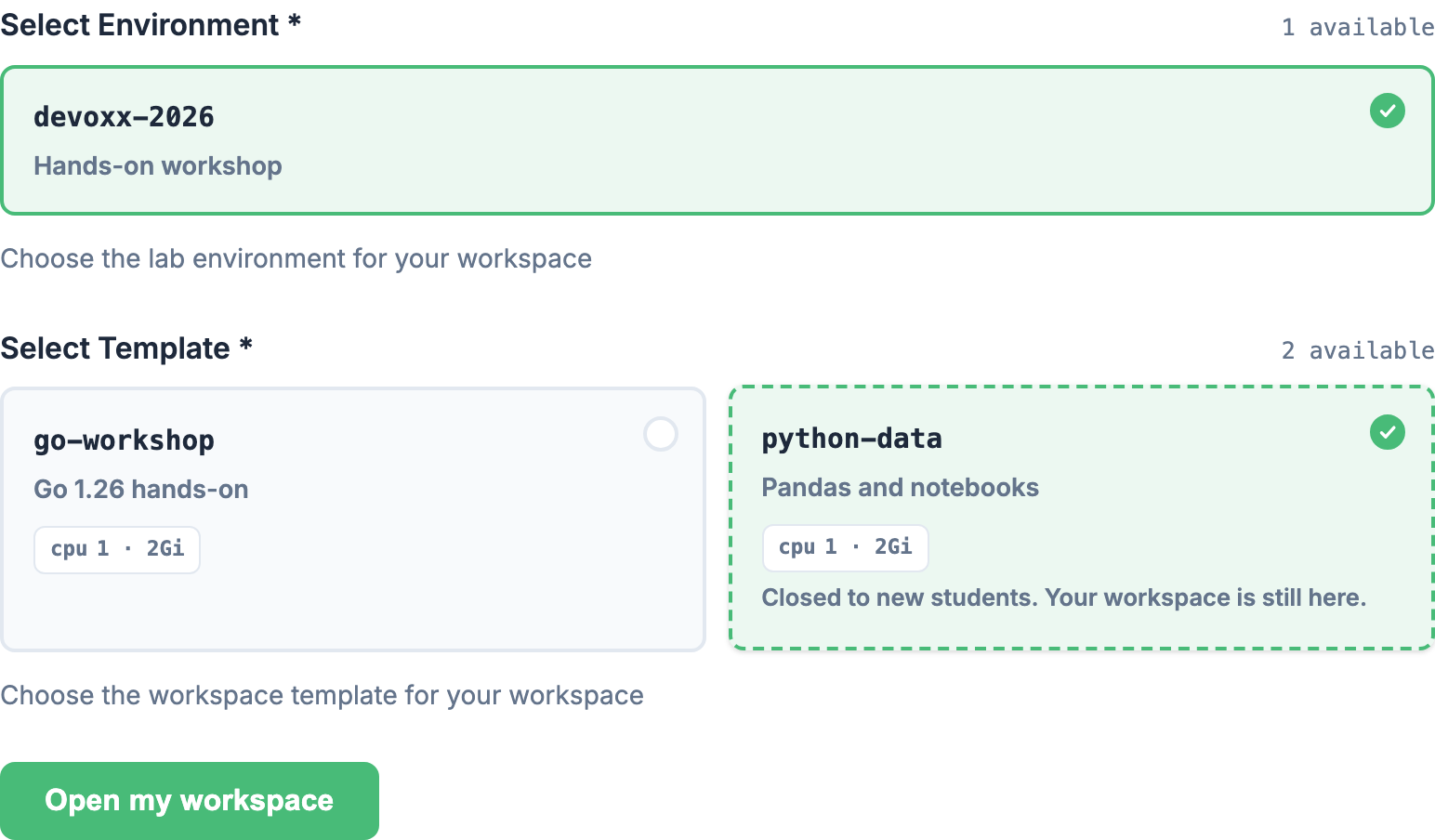Click the '2 available' template count

1358,350
